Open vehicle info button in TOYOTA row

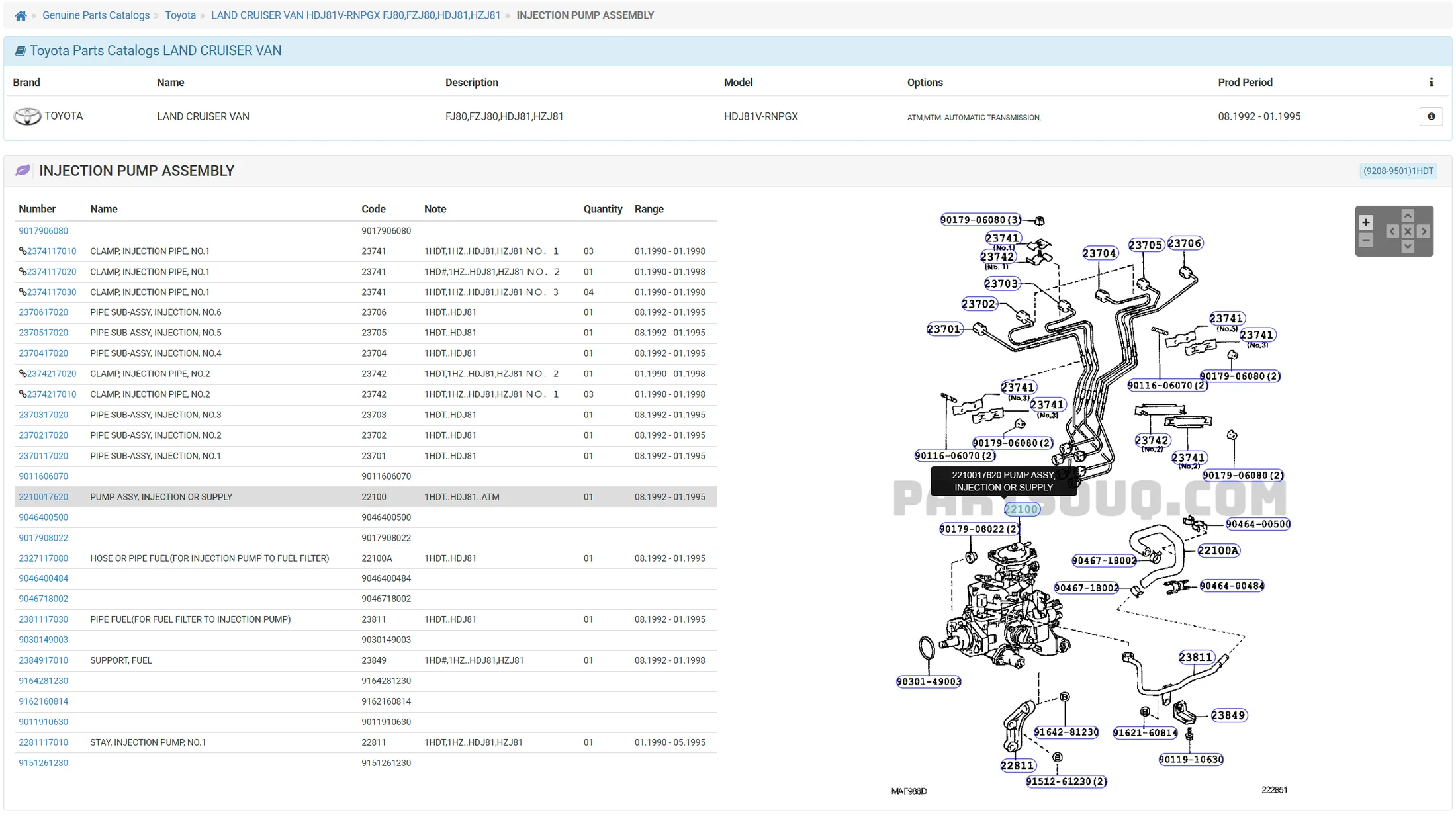tap(1431, 116)
